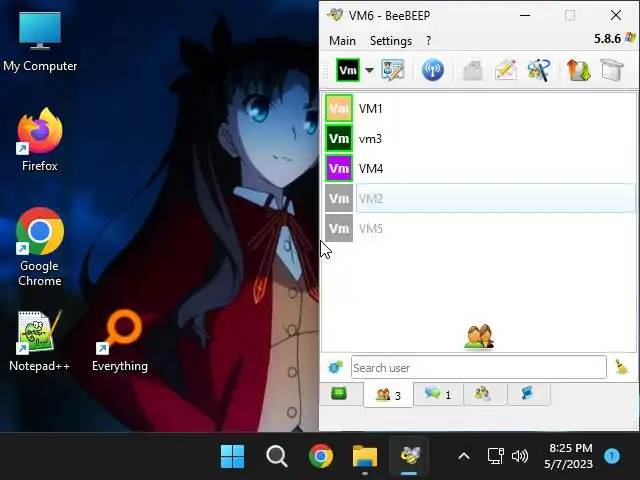Viewport: 640px width, 480px height.
Task: Click the write message pencil envelope icon
Action: tap(506, 70)
